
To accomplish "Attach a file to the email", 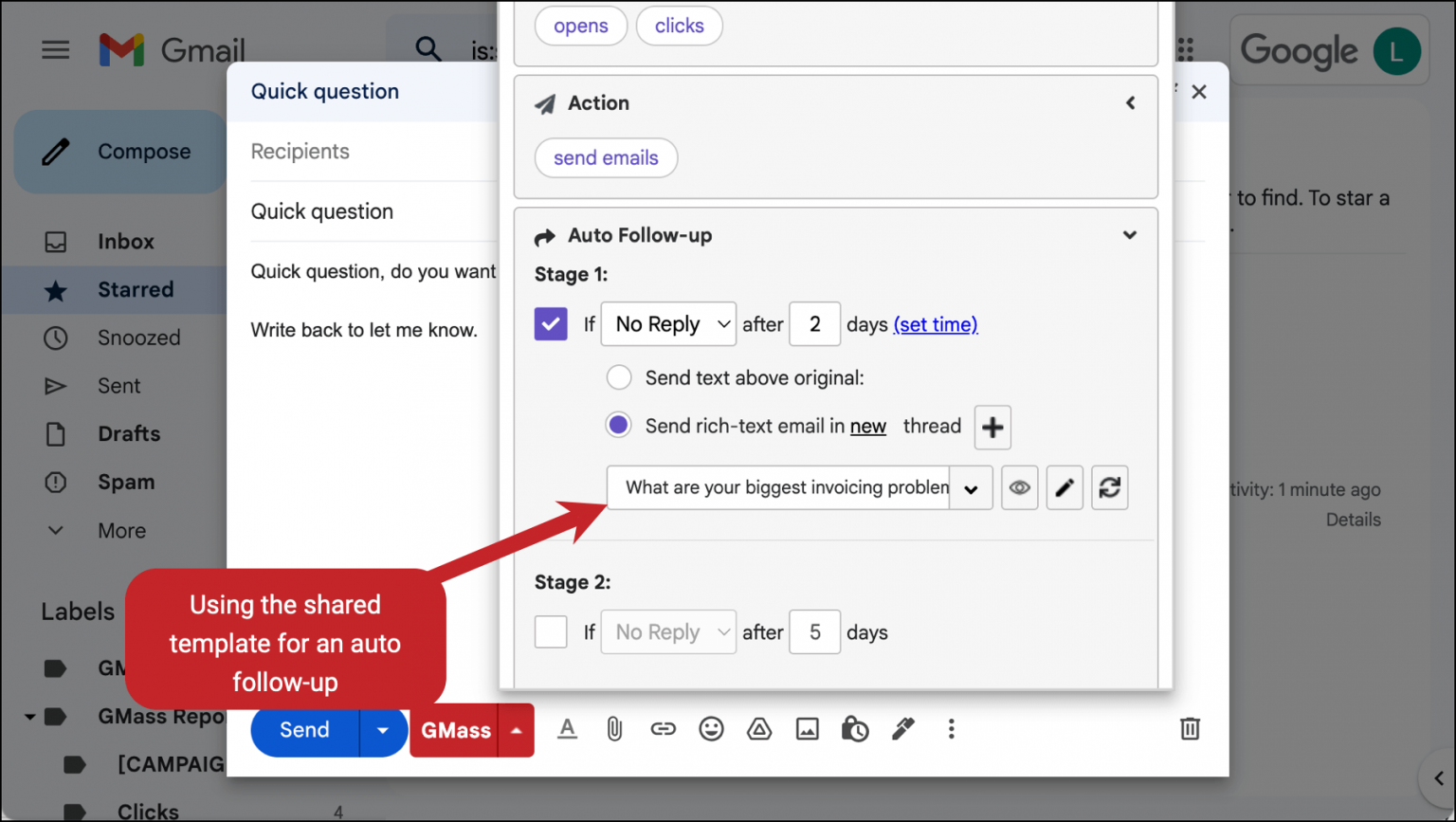I will [614, 729].
